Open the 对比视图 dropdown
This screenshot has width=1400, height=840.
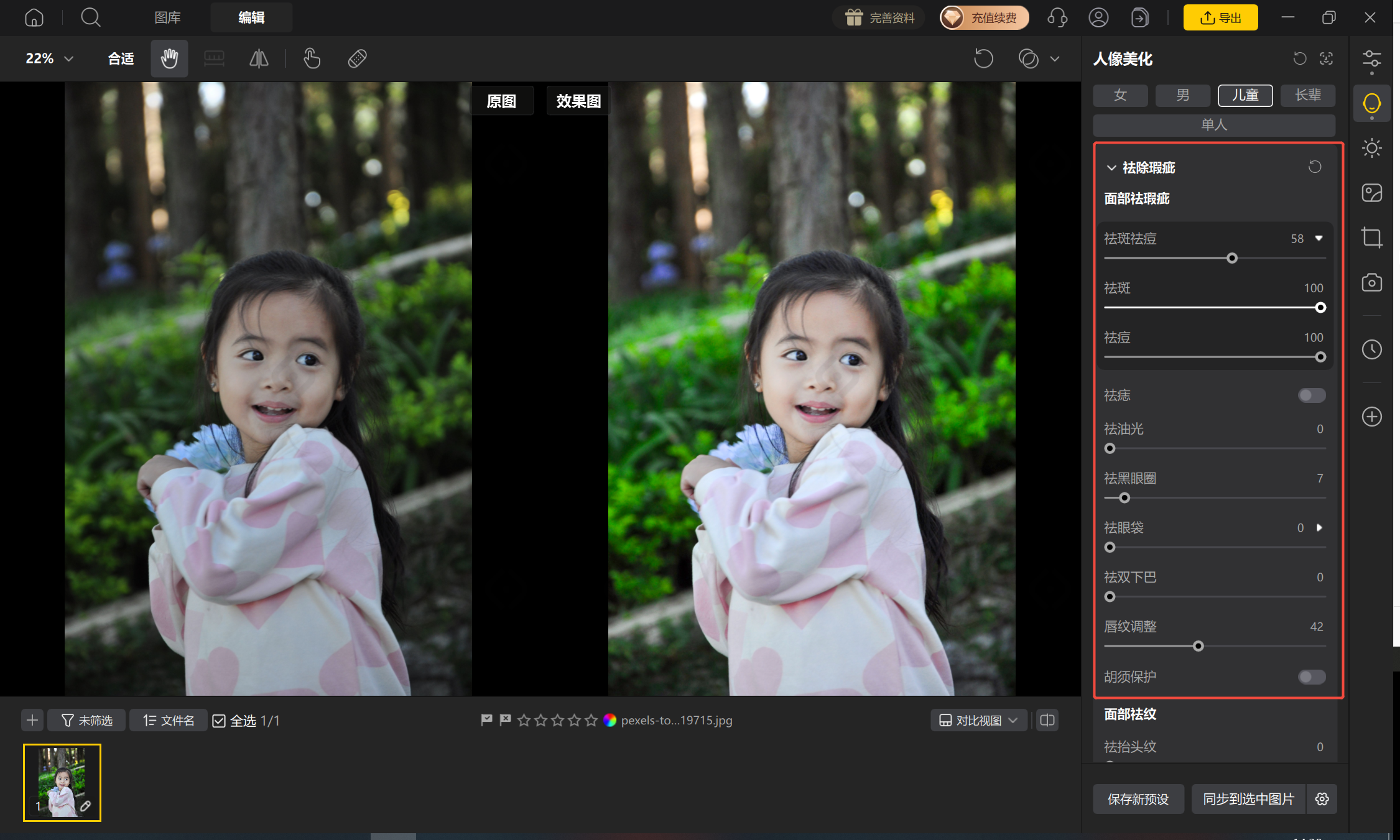coord(978,720)
